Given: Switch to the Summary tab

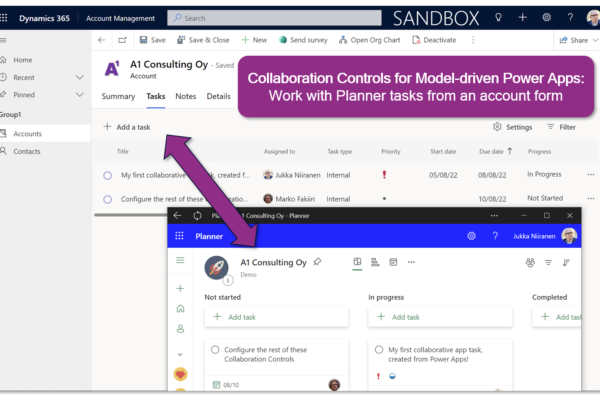Looking at the screenshot, I should click(118, 96).
